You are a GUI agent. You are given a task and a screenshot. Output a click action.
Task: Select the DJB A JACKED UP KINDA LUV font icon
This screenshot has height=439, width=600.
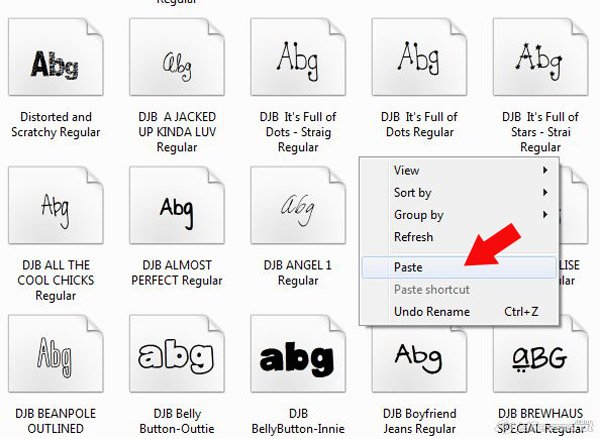(177, 57)
